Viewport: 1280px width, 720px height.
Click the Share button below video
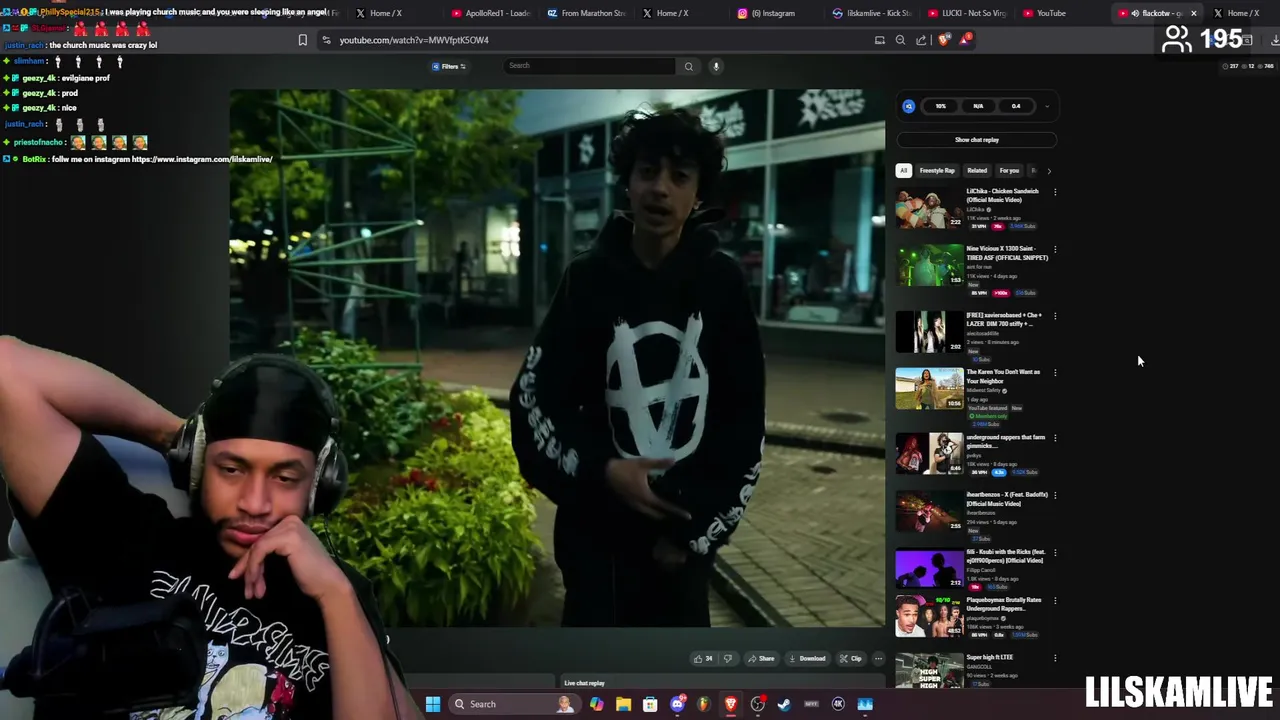tap(761, 658)
